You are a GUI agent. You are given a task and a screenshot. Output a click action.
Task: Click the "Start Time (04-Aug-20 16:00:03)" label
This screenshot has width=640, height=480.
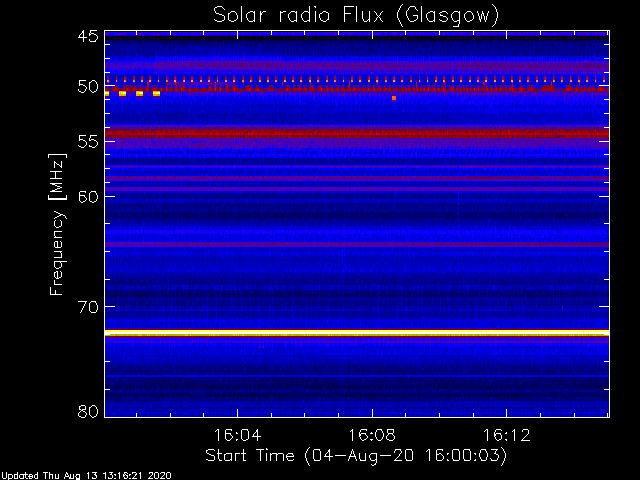(356, 456)
